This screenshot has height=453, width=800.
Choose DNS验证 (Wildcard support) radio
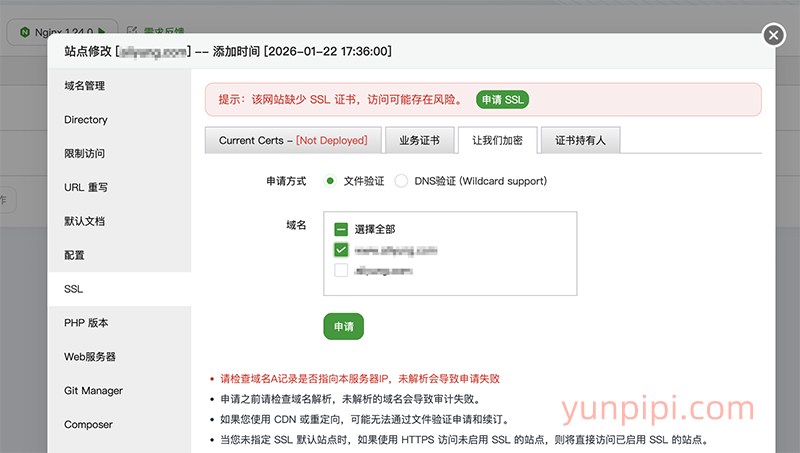tap(402, 182)
